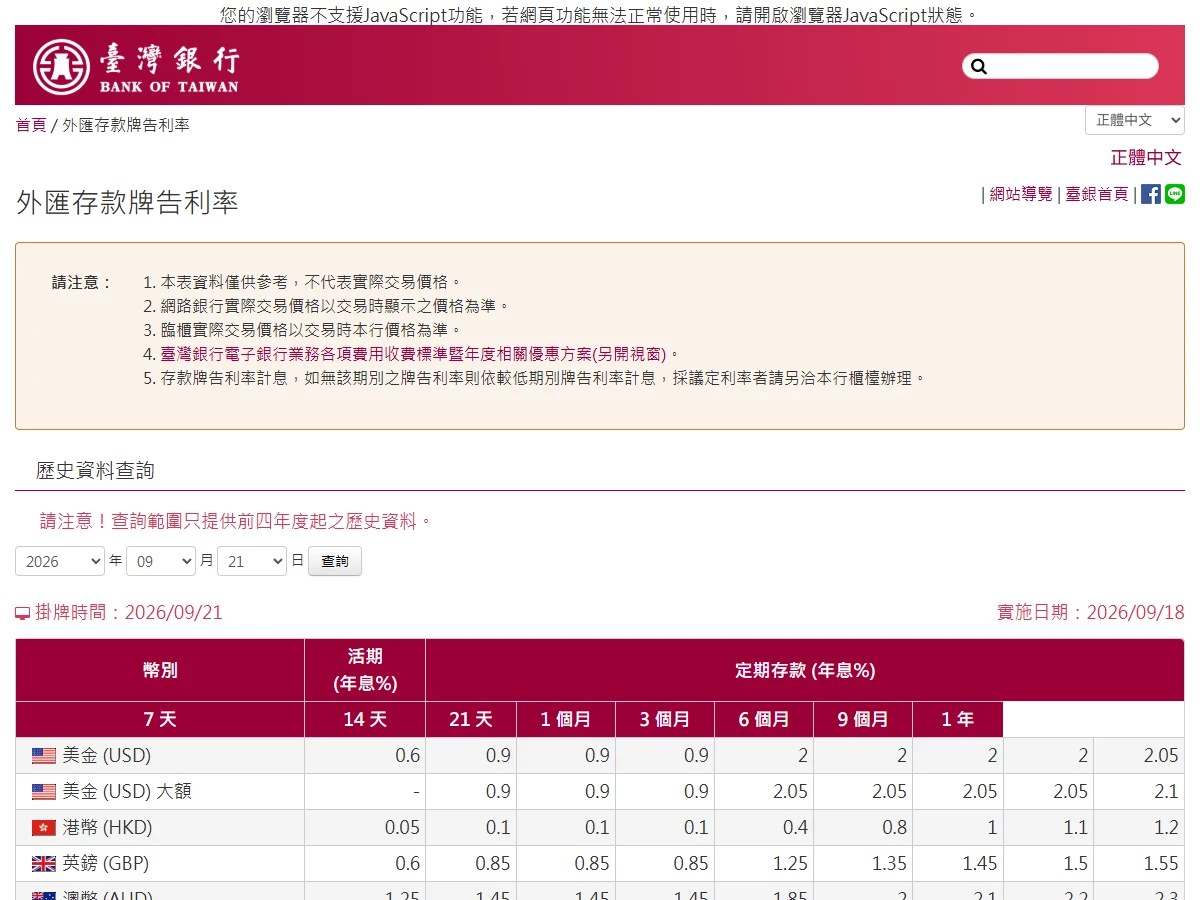
Task: Click the 查詢 query button
Action: click(x=335, y=561)
